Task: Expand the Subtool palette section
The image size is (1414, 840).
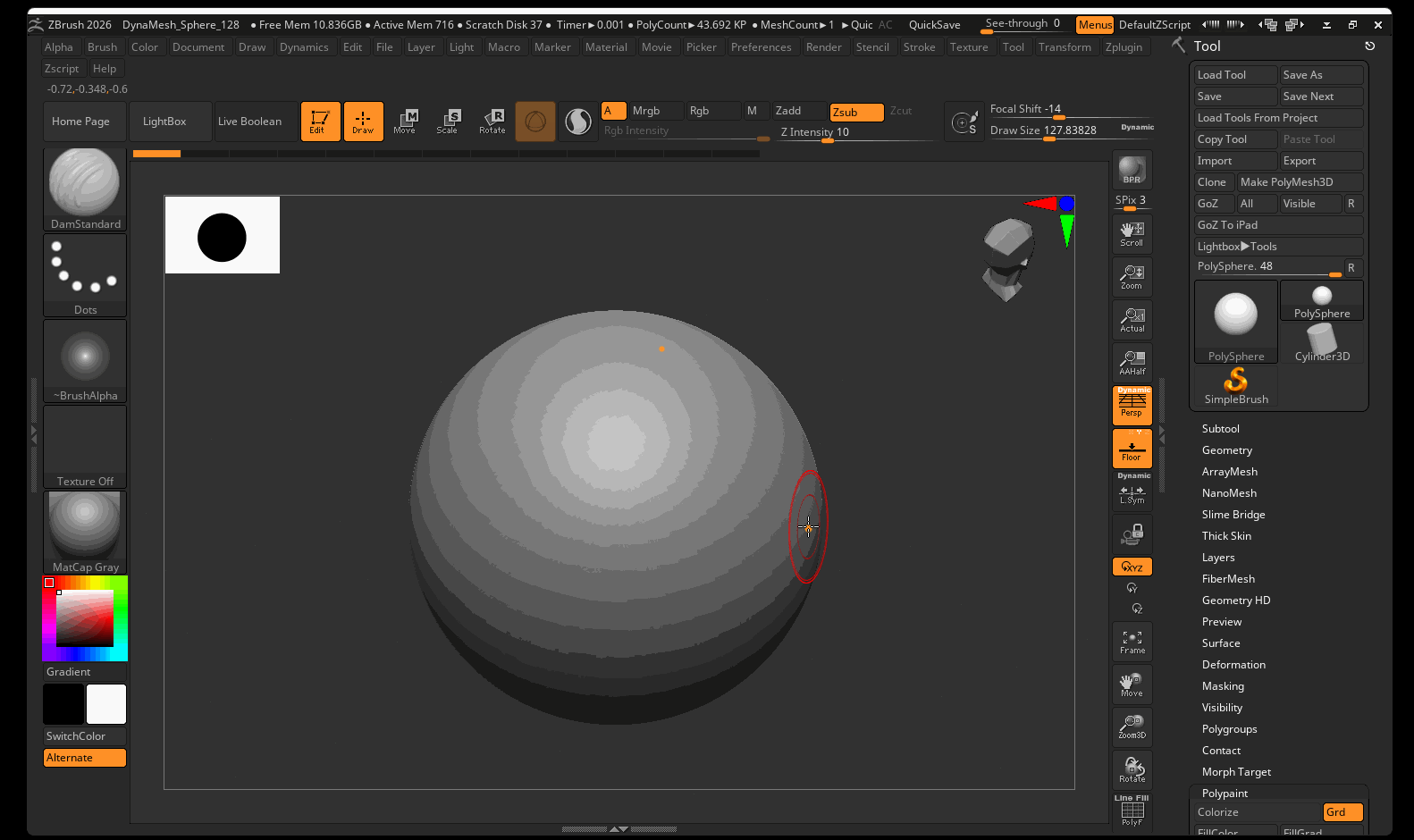Action: click(x=1220, y=429)
